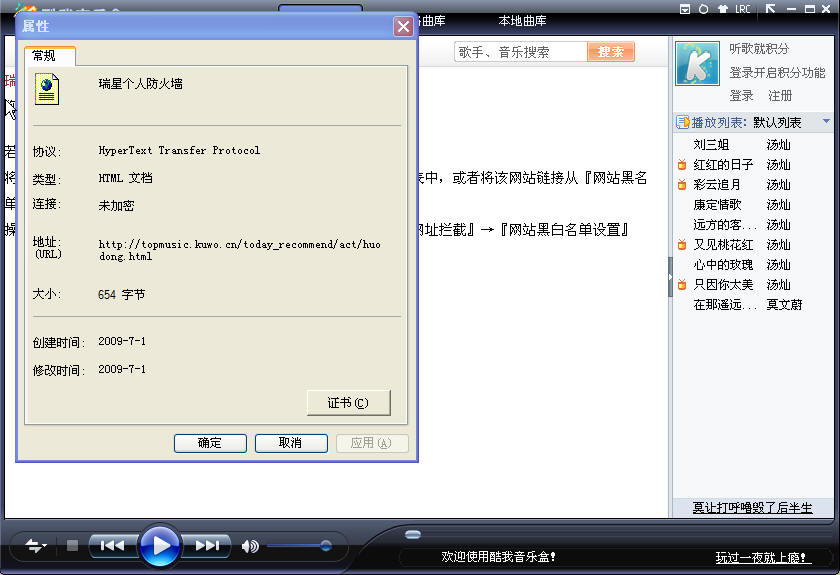Screen dimensions: 840x575
Task: Open the 莫让打呼噜毁了后半生 ad link
Action: coord(753,507)
